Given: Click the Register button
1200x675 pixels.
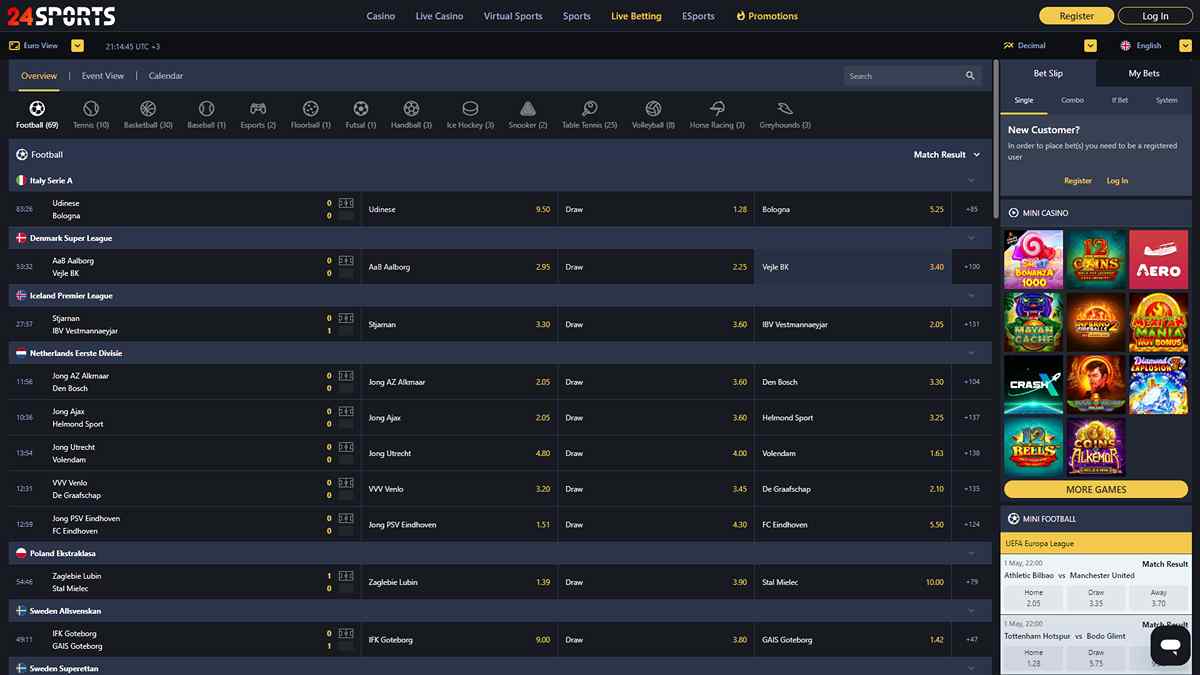Looking at the screenshot, I should (1074, 15).
